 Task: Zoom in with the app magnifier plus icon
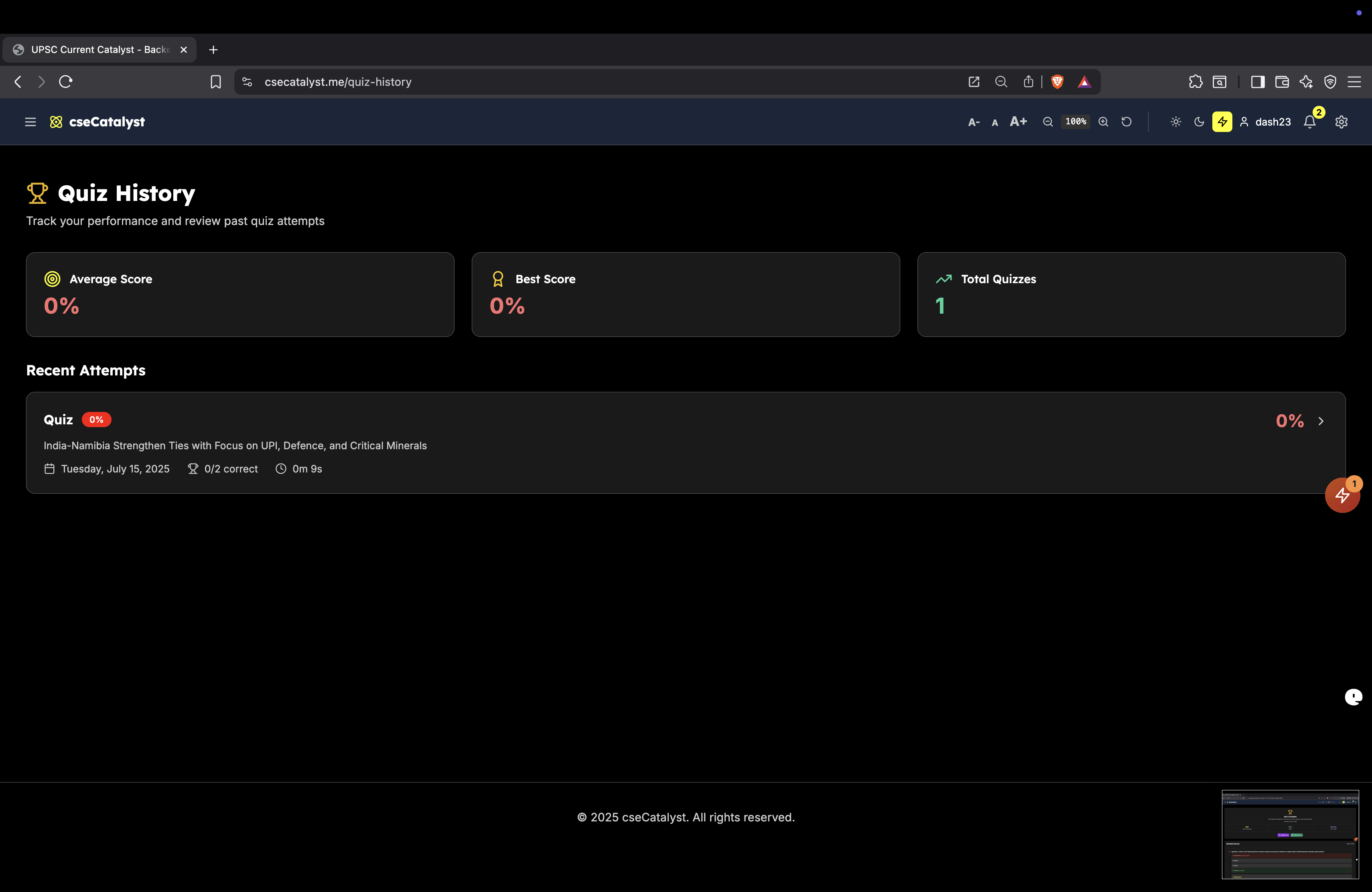click(x=1103, y=122)
